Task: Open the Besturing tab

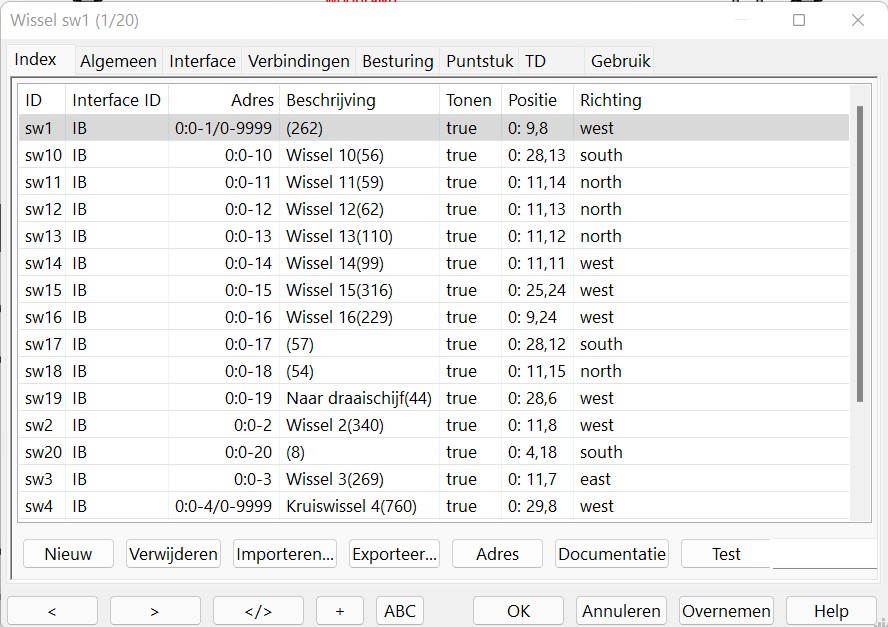Action: click(397, 61)
